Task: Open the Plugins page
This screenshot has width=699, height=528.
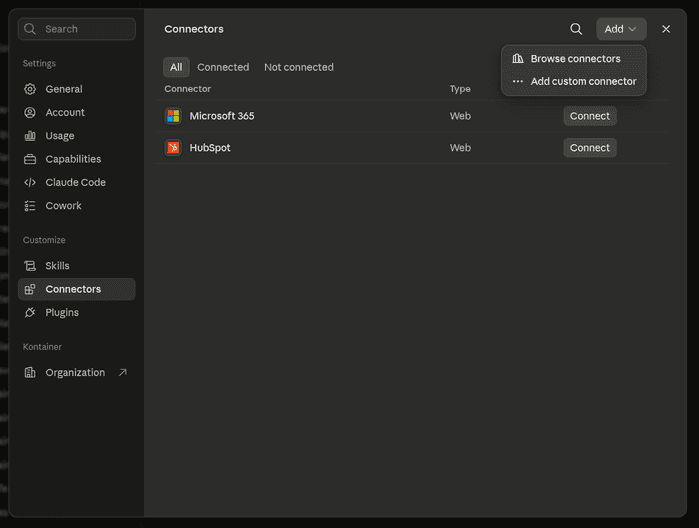Action: point(77,313)
